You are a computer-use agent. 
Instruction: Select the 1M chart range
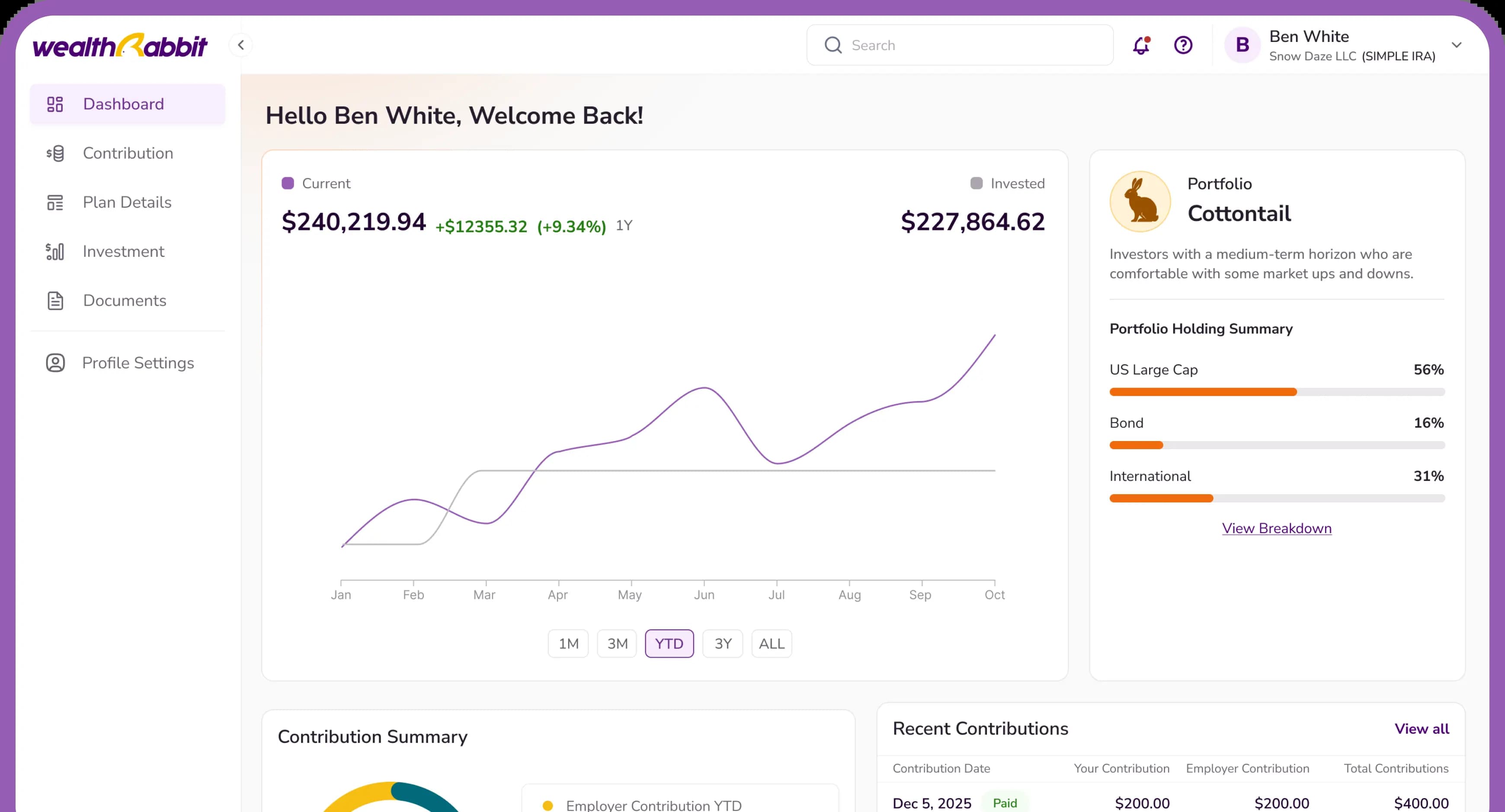[x=568, y=643]
